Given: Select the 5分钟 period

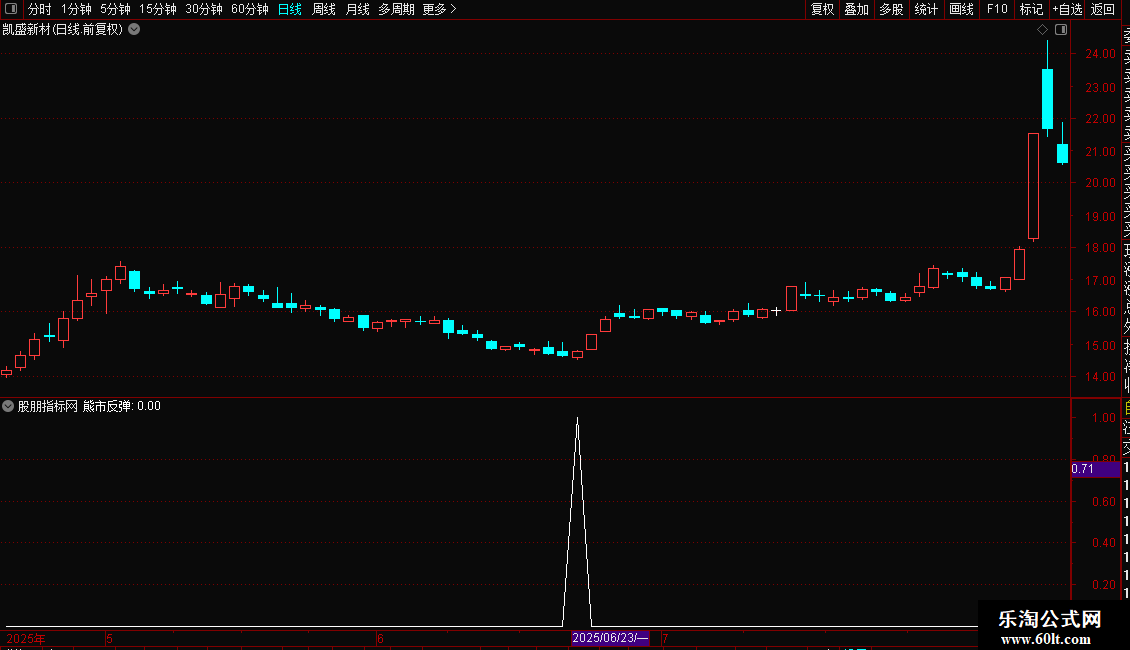Looking at the screenshot, I should 115,9.
